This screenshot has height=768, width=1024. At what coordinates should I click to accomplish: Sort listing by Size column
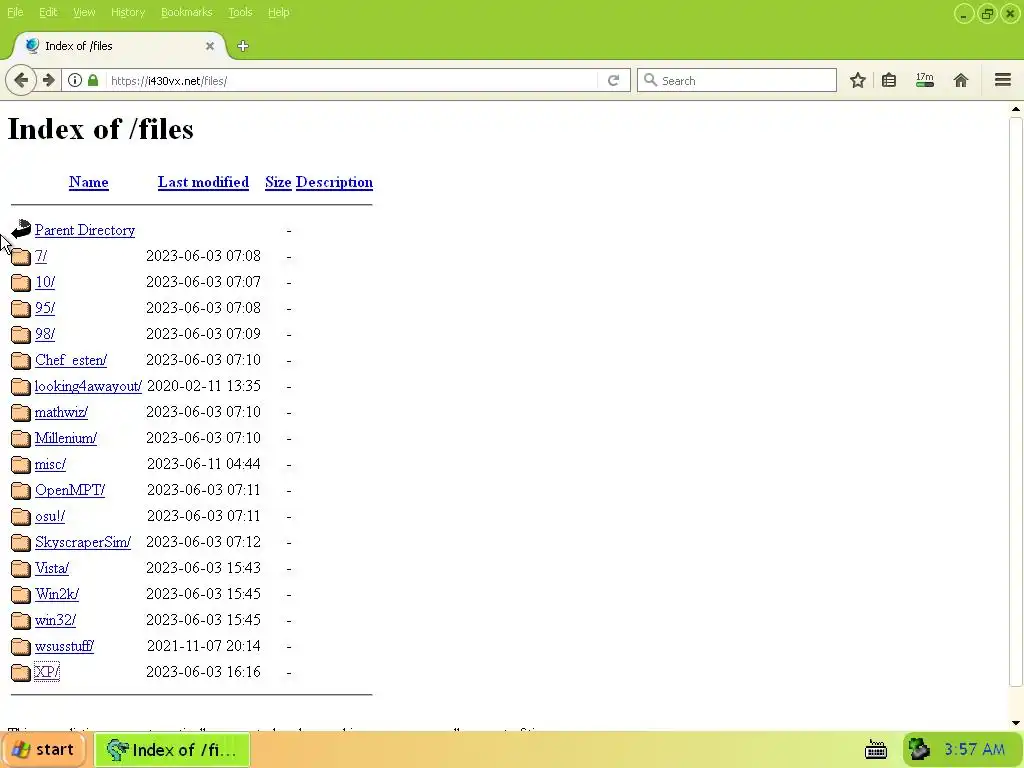(x=278, y=182)
